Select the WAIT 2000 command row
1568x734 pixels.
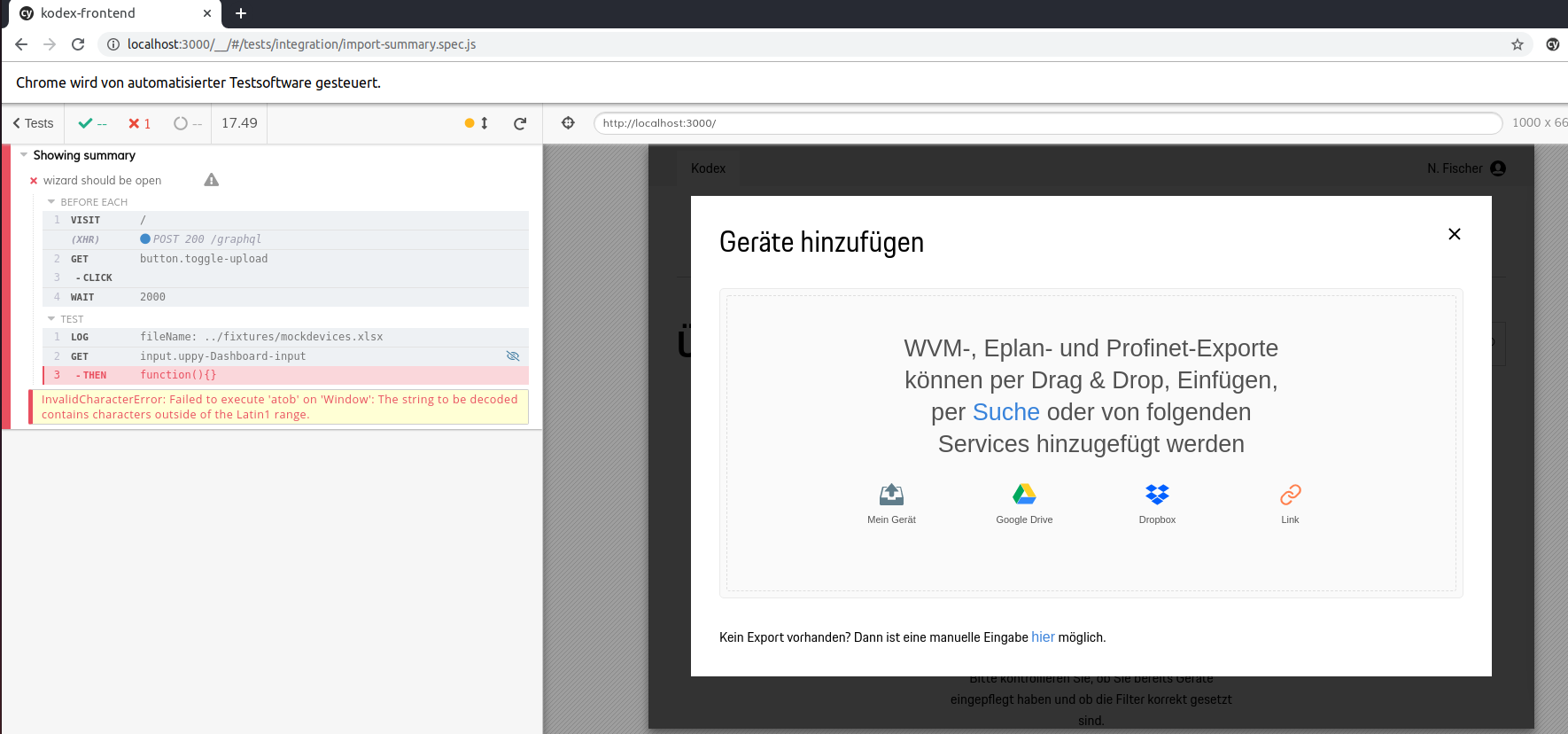click(x=285, y=297)
